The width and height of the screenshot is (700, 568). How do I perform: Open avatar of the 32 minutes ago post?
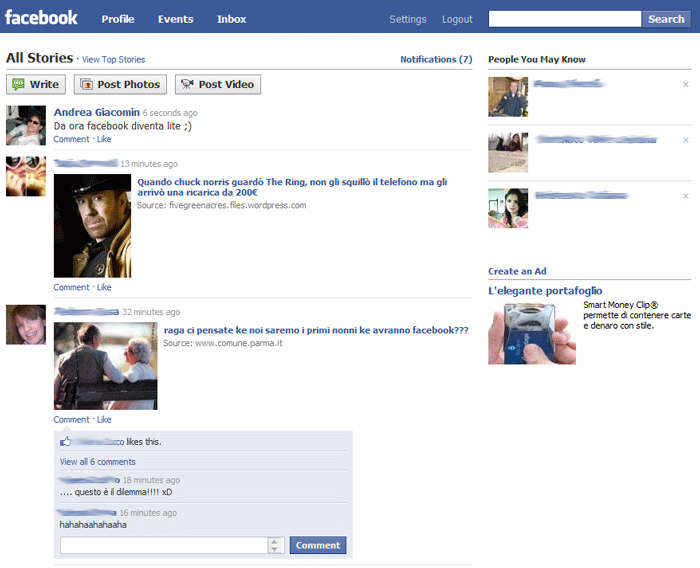(26, 325)
